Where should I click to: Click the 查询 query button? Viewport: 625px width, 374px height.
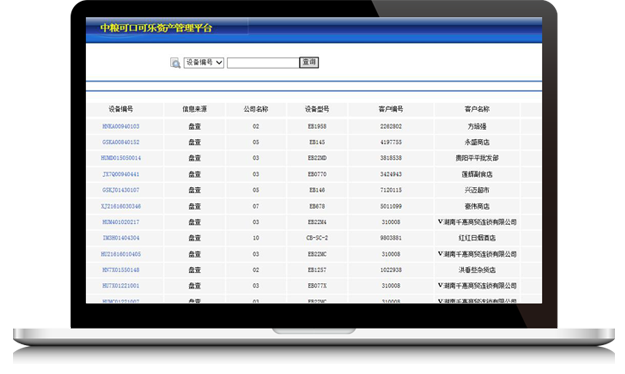[309, 62]
